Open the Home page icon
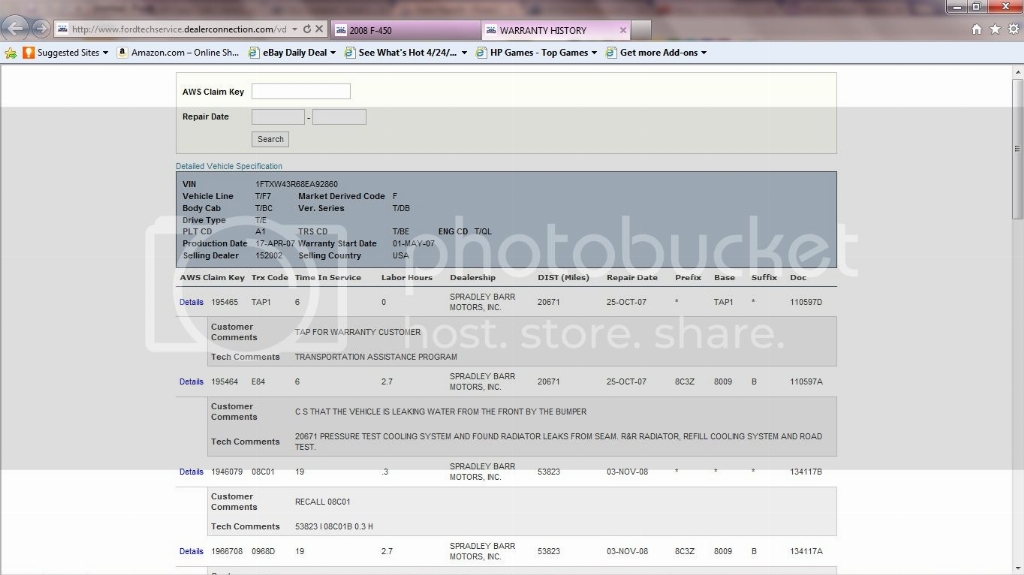 tap(976, 29)
